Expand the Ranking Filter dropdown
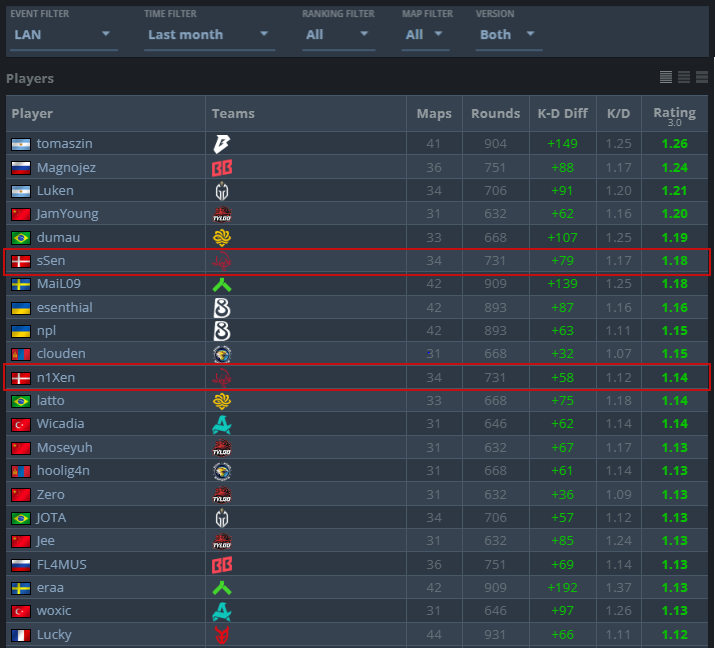The width and height of the screenshot is (715, 648). [338, 35]
